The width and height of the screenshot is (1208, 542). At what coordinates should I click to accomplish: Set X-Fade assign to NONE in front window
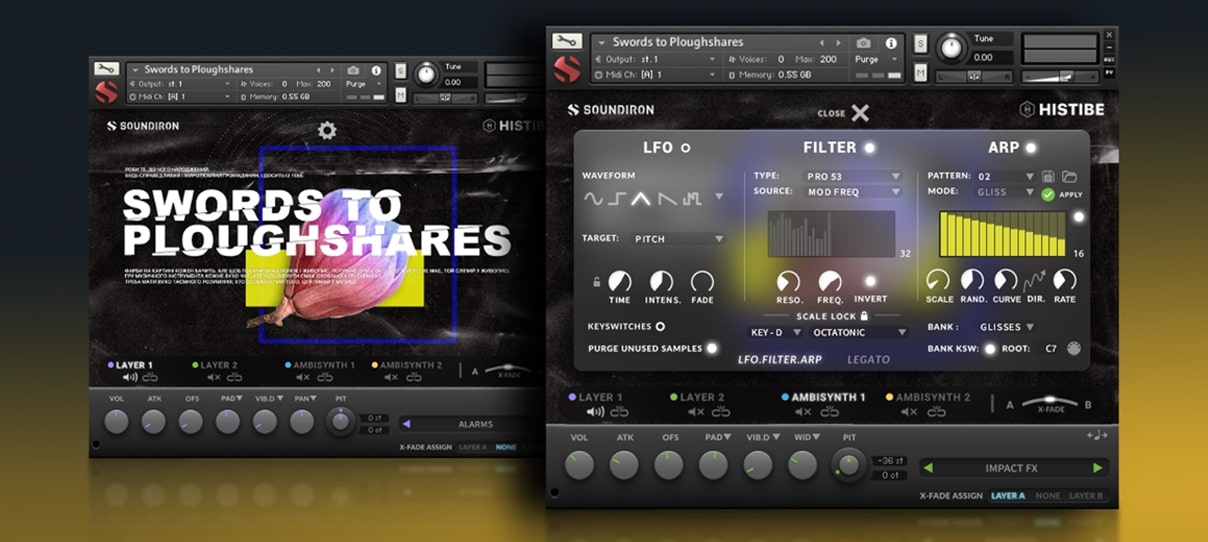point(1047,495)
